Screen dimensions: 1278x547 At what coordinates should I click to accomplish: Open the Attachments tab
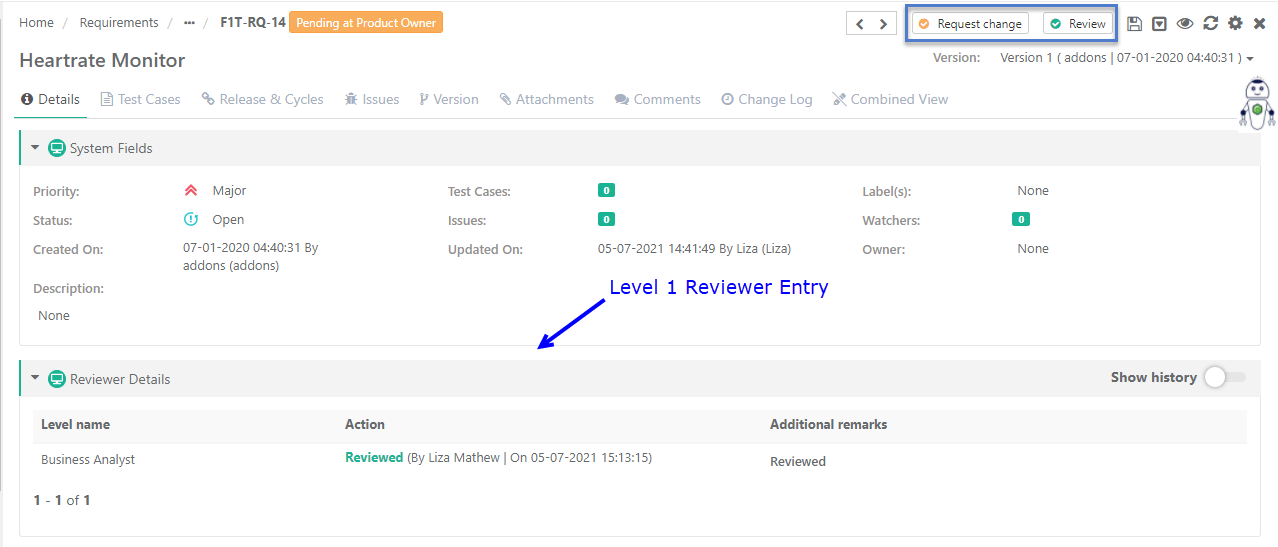547,99
